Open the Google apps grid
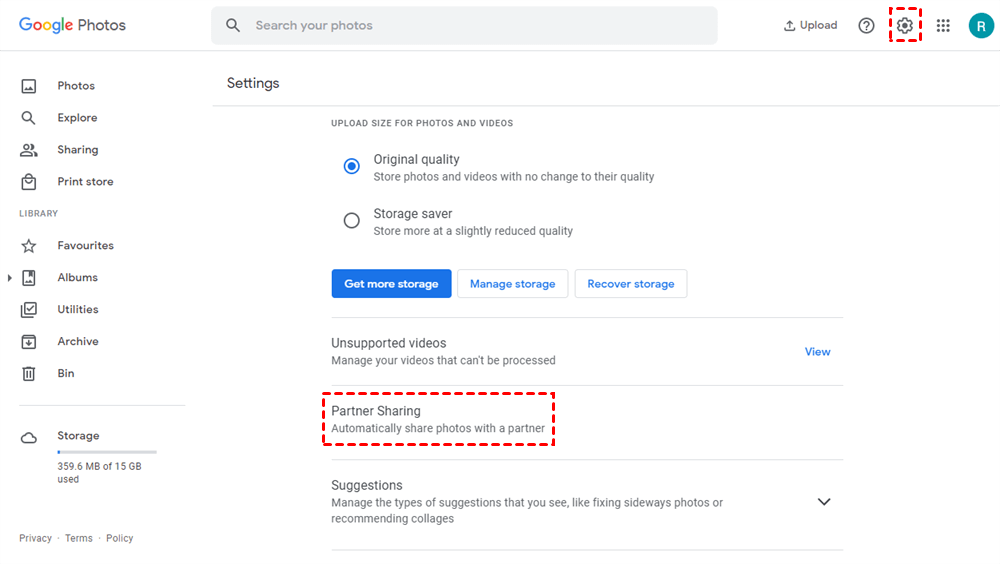This screenshot has height=564, width=1000. tap(943, 26)
